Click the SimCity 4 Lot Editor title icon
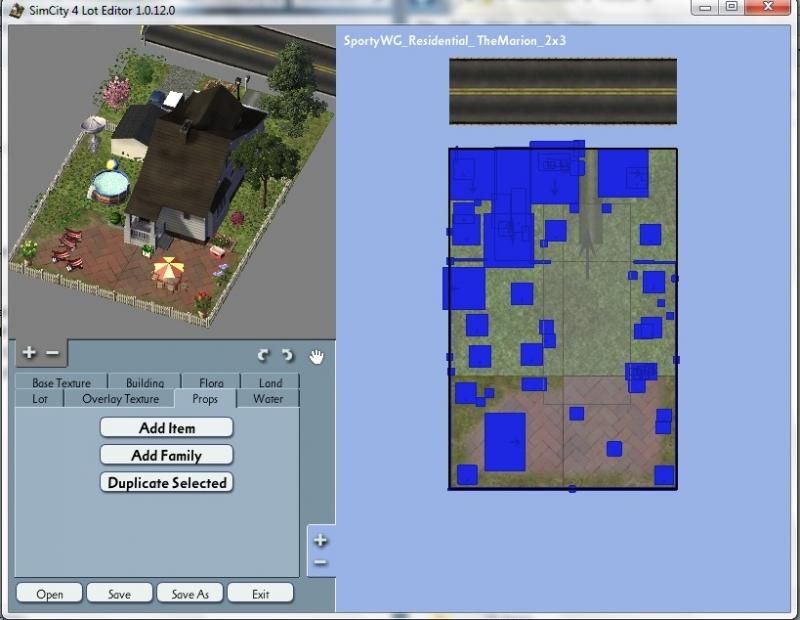The image size is (800, 620). click(x=17, y=10)
